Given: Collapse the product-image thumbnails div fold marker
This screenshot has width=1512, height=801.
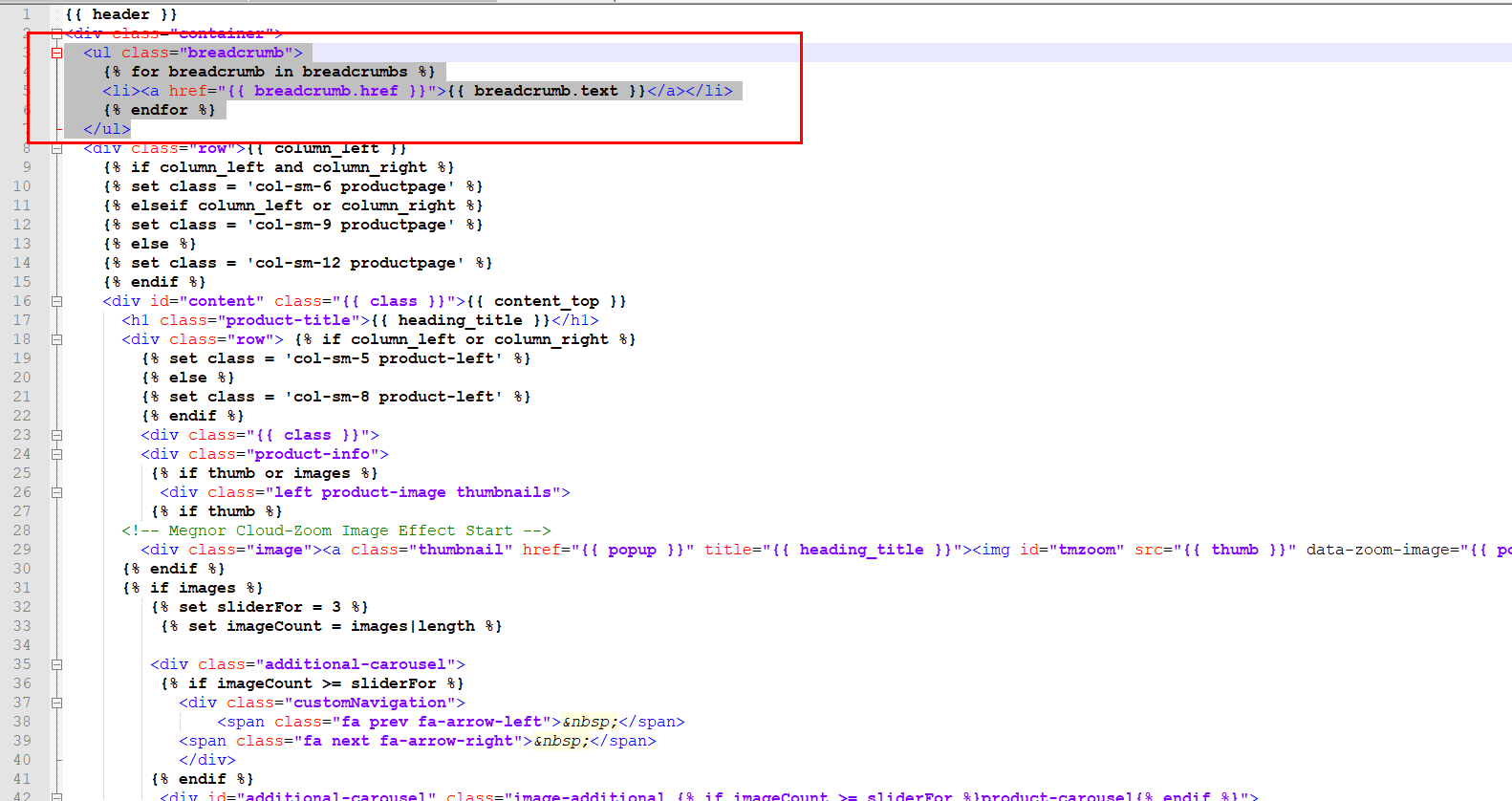Looking at the screenshot, I should (x=57, y=492).
